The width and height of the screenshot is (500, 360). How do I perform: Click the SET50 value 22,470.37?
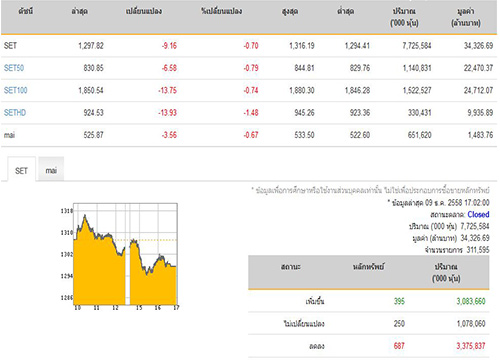478,68
